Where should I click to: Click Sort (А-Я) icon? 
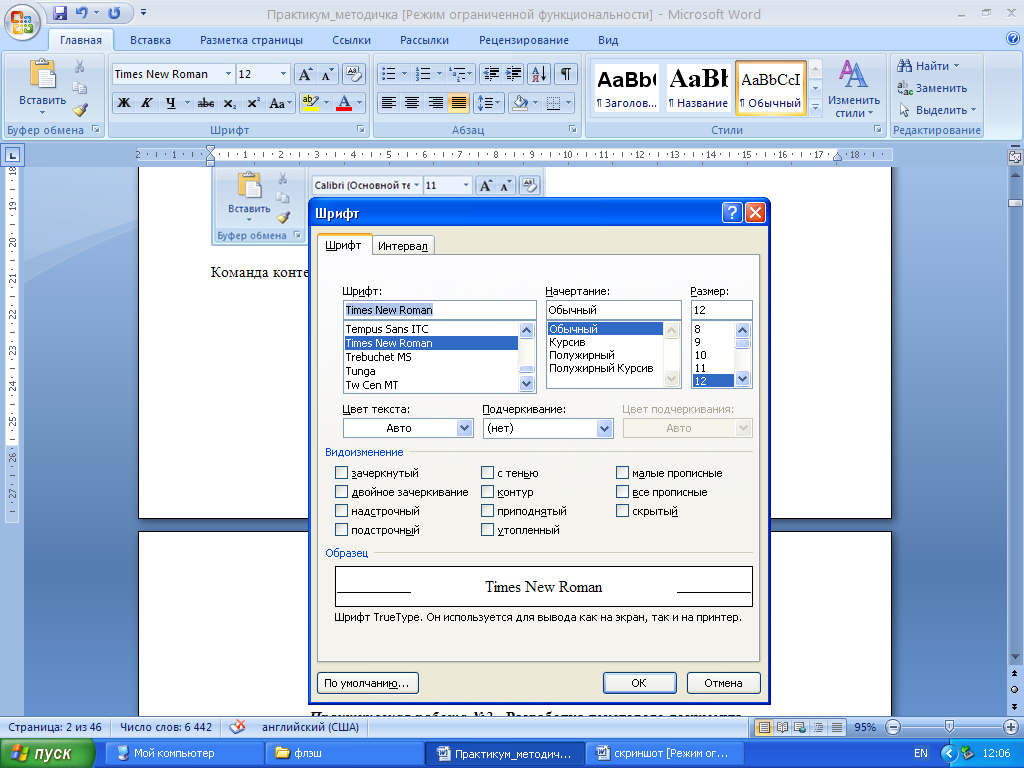(x=539, y=74)
